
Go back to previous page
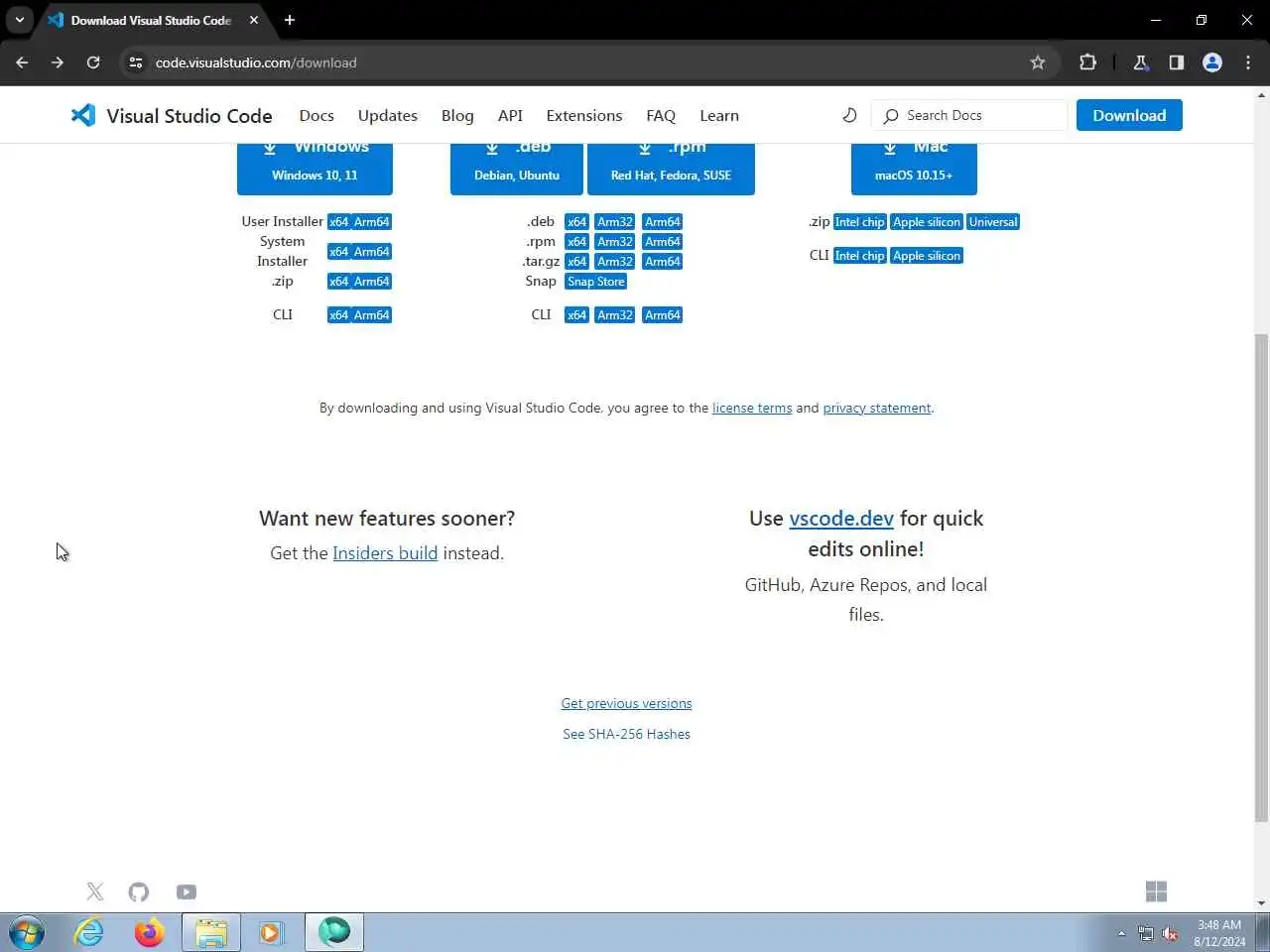click(22, 62)
